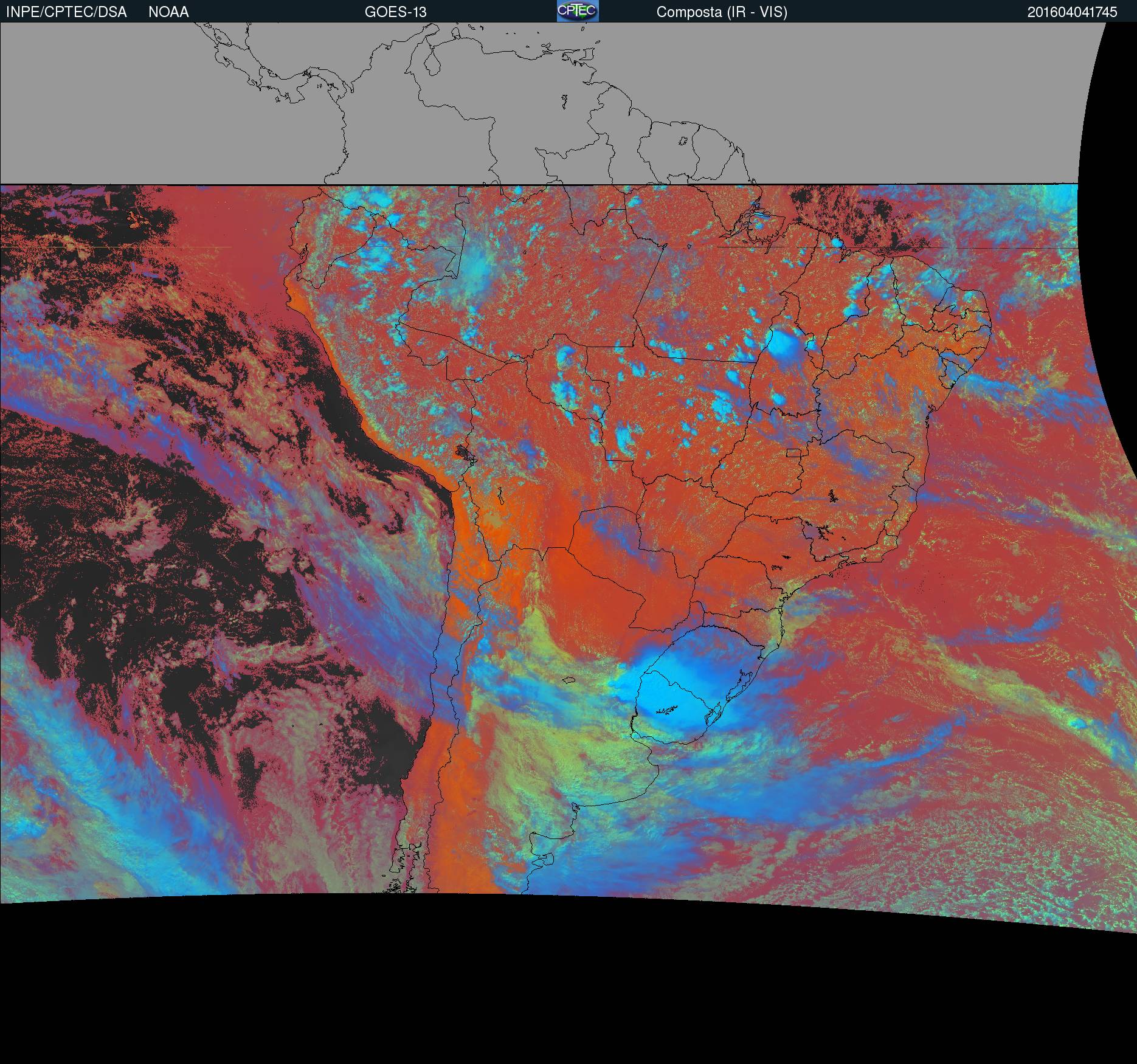Screen dimensions: 1137x1064
Task: Click the NOAA label in header
Action: (168, 12)
